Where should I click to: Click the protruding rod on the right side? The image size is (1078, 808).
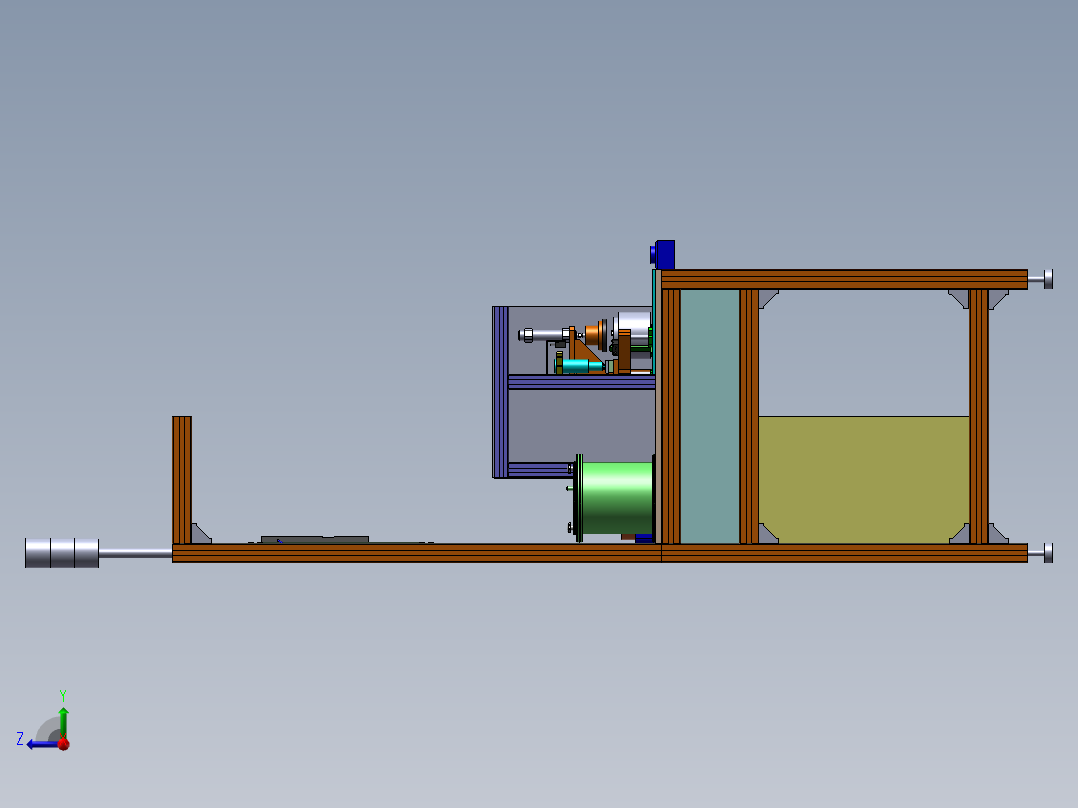[1045, 278]
